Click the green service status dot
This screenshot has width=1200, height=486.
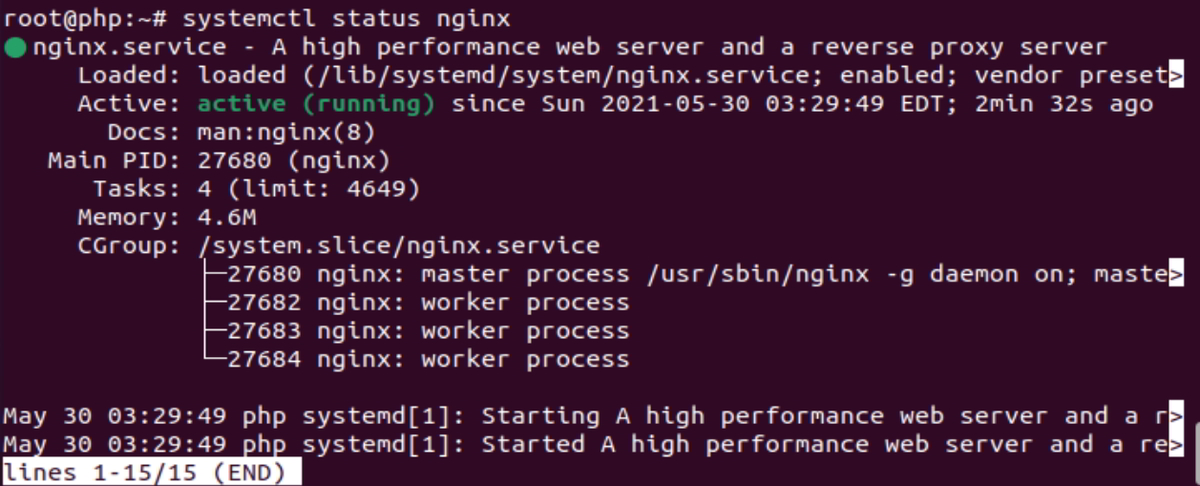(15, 47)
